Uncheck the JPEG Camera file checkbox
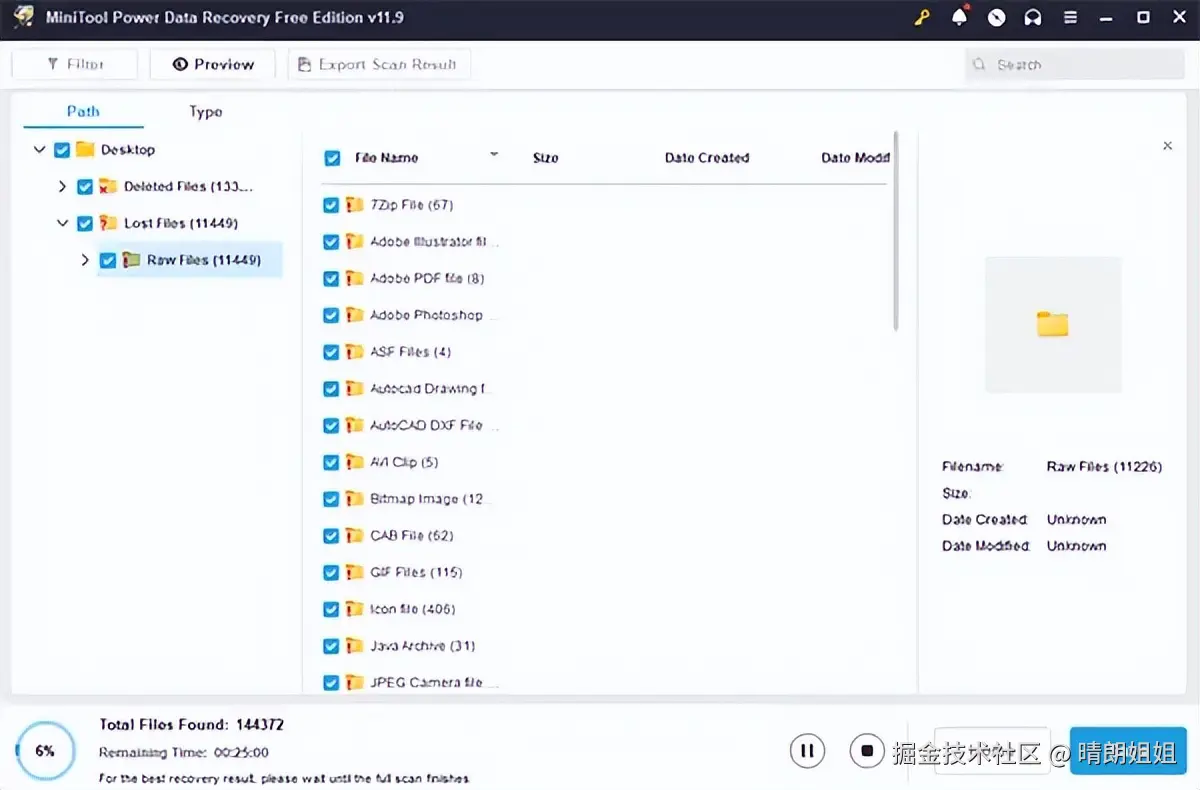Screen dimensions: 1200x790 [x=331, y=683]
